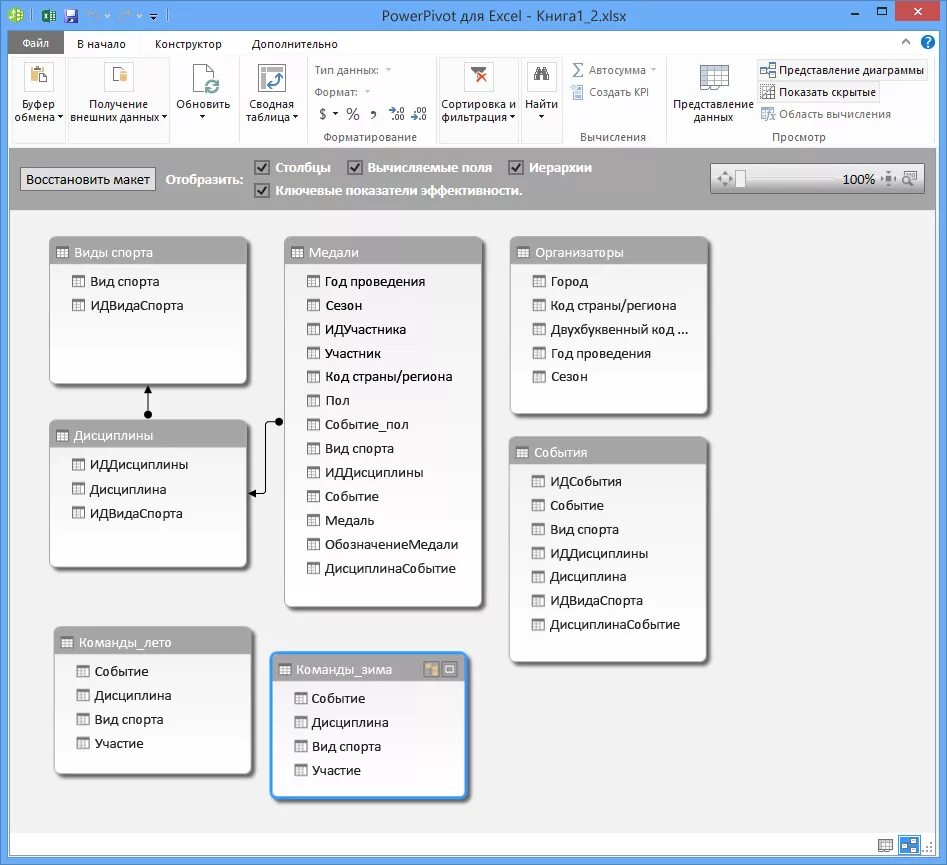This screenshot has width=947, height=865.
Task: Uncheck Вычисляемые поля checkbox
Action: tap(355, 167)
